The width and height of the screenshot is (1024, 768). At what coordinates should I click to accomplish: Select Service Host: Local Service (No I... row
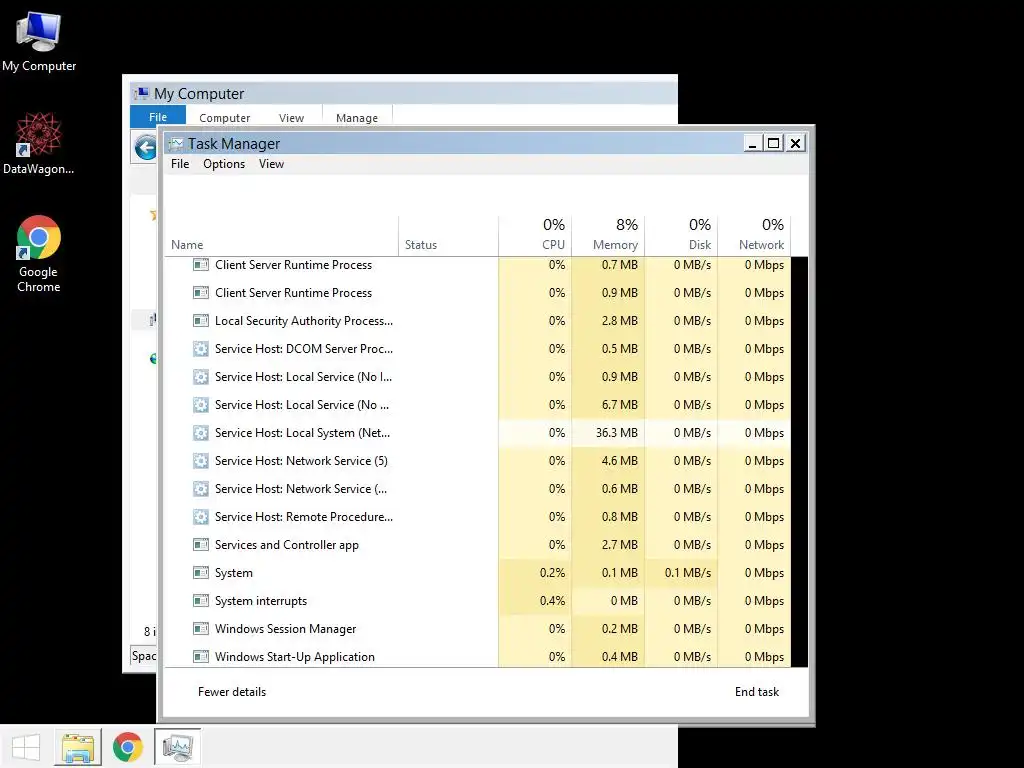point(478,377)
